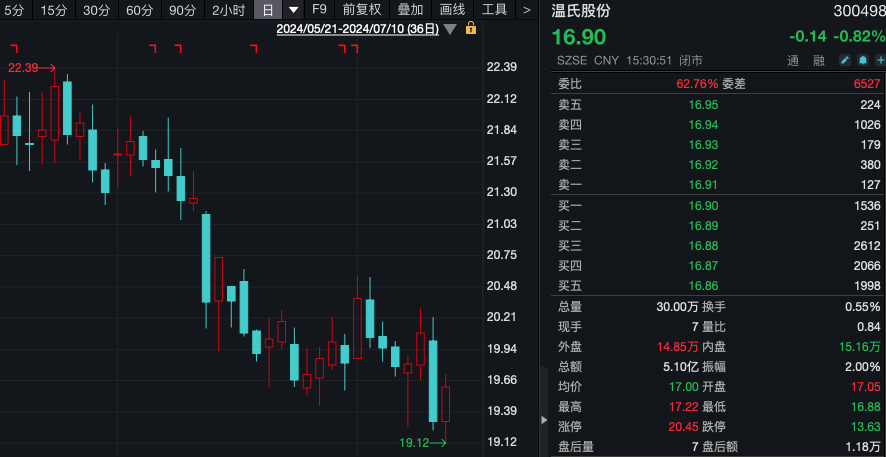Click the large current price 16.90
Image resolution: width=886 pixels, height=457 pixels.
(x=579, y=37)
